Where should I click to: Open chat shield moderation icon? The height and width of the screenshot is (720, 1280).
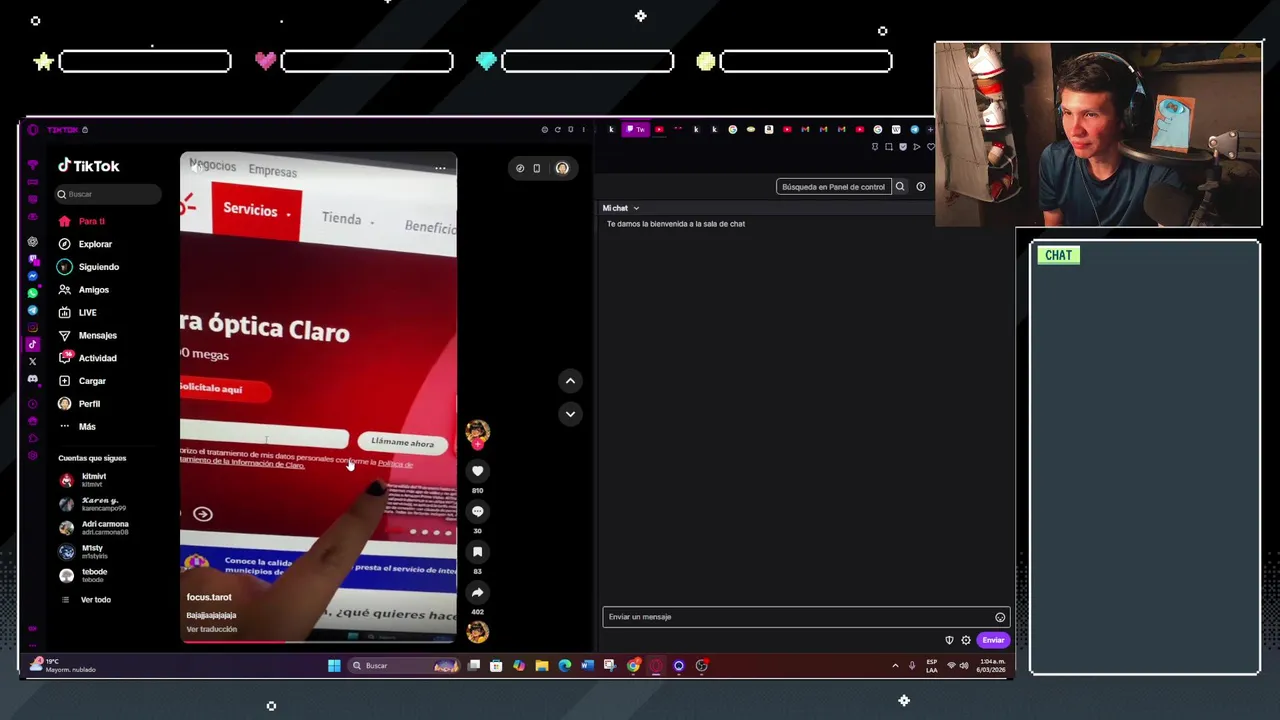click(x=949, y=640)
